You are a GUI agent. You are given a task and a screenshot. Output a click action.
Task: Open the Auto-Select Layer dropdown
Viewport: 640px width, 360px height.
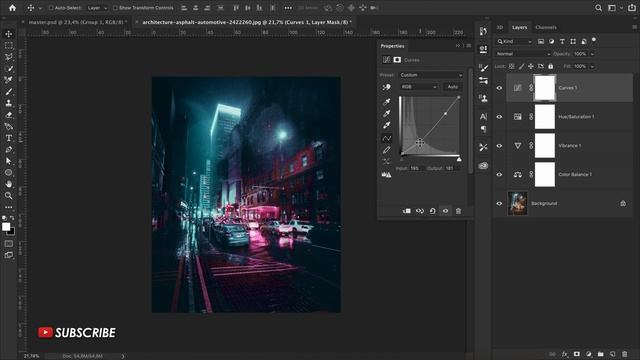pyautogui.click(x=97, y=8)
